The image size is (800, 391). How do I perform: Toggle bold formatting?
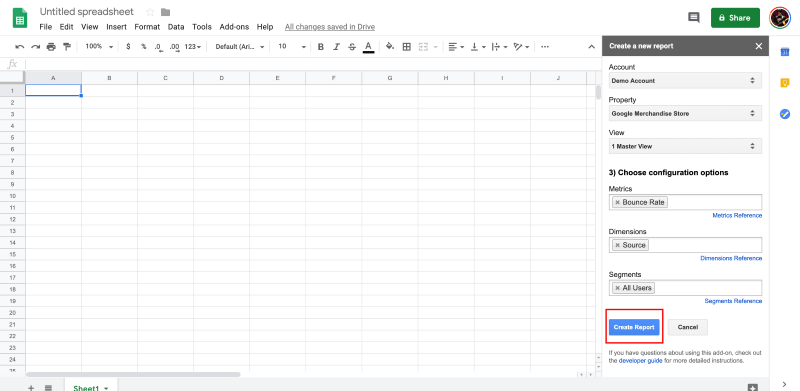point(320,46)
